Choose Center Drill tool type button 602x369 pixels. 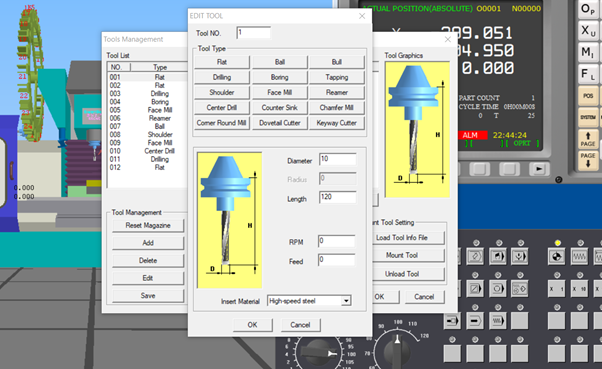(x=222, y=108)
